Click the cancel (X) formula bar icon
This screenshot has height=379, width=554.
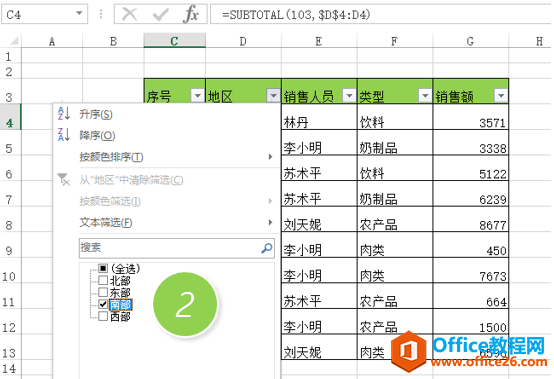pos(129,14)
